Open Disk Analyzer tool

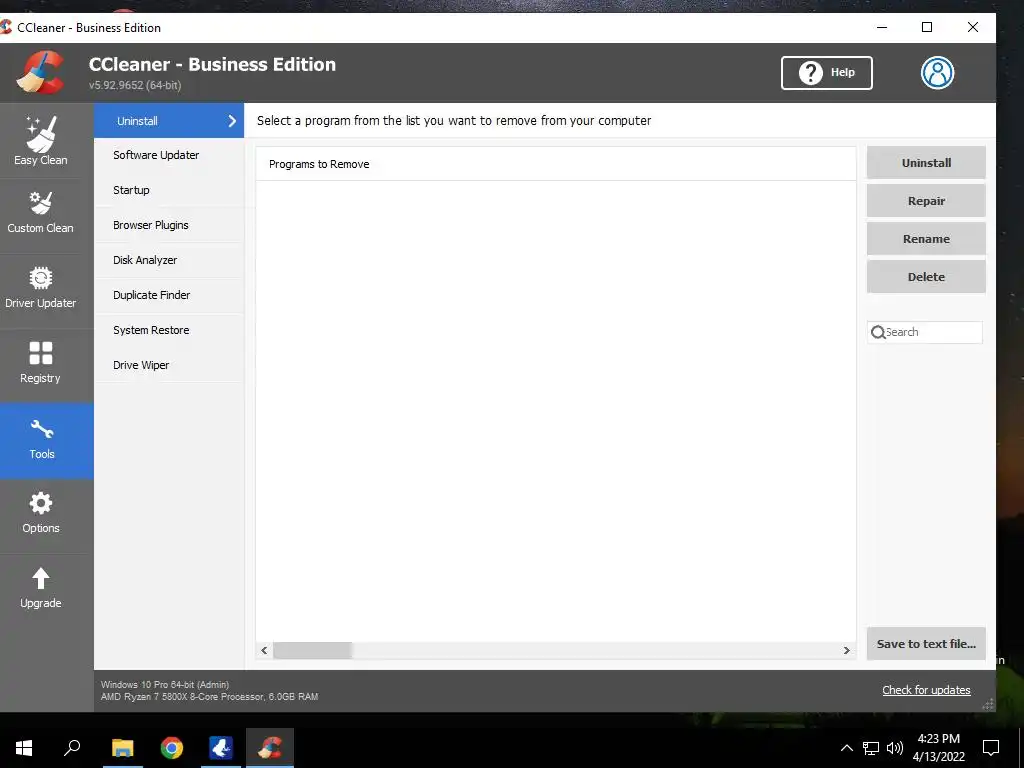[x=145, y=260]
